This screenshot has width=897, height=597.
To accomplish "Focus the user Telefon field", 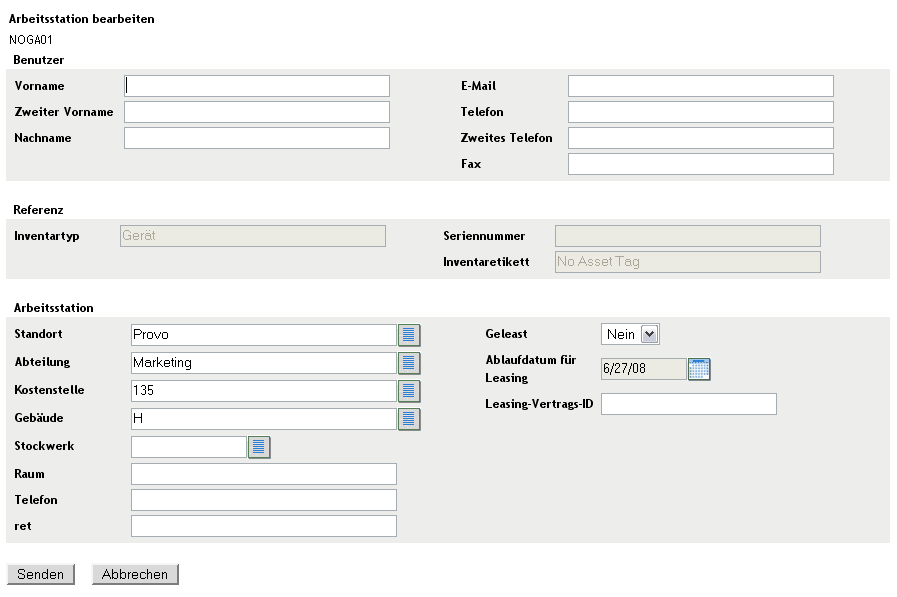I will 700,112.
